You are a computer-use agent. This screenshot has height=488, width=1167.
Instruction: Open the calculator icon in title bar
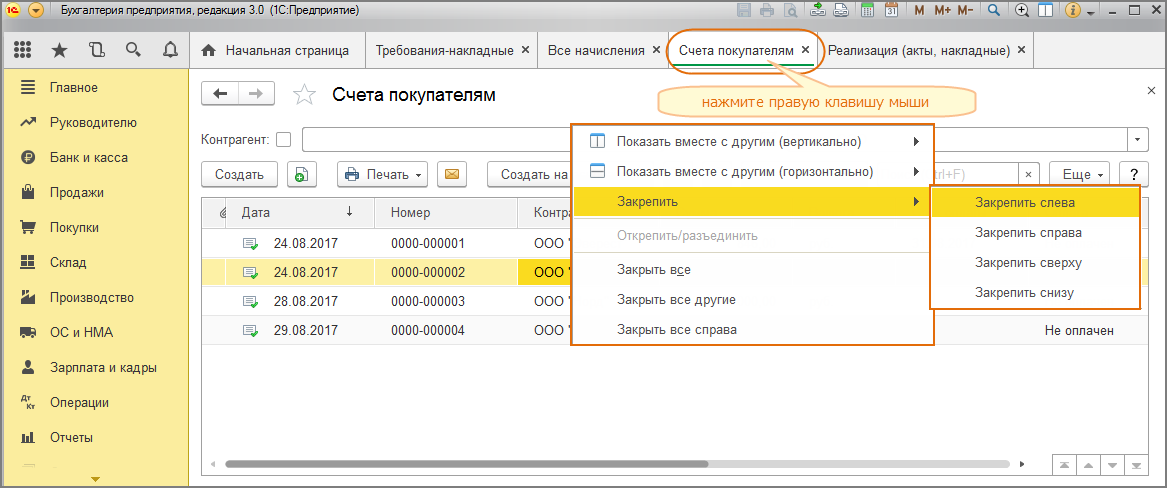[x=867, y=11]
